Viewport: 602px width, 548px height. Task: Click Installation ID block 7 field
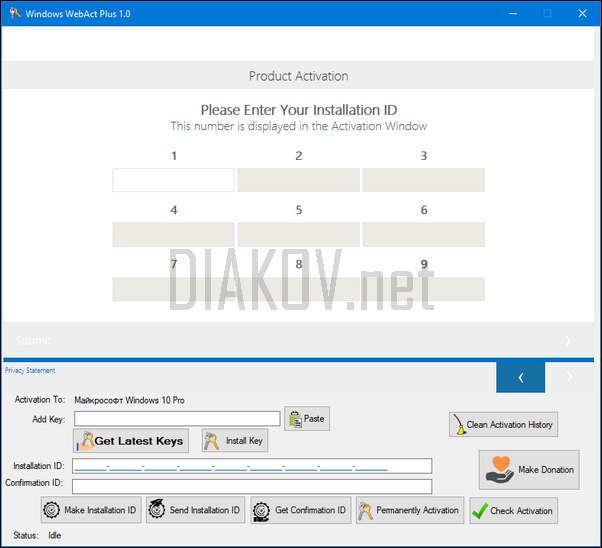[174, 289]
